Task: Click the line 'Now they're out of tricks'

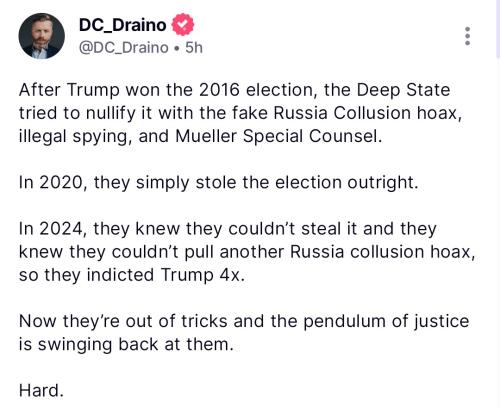Action: click(x=244, y=322)
